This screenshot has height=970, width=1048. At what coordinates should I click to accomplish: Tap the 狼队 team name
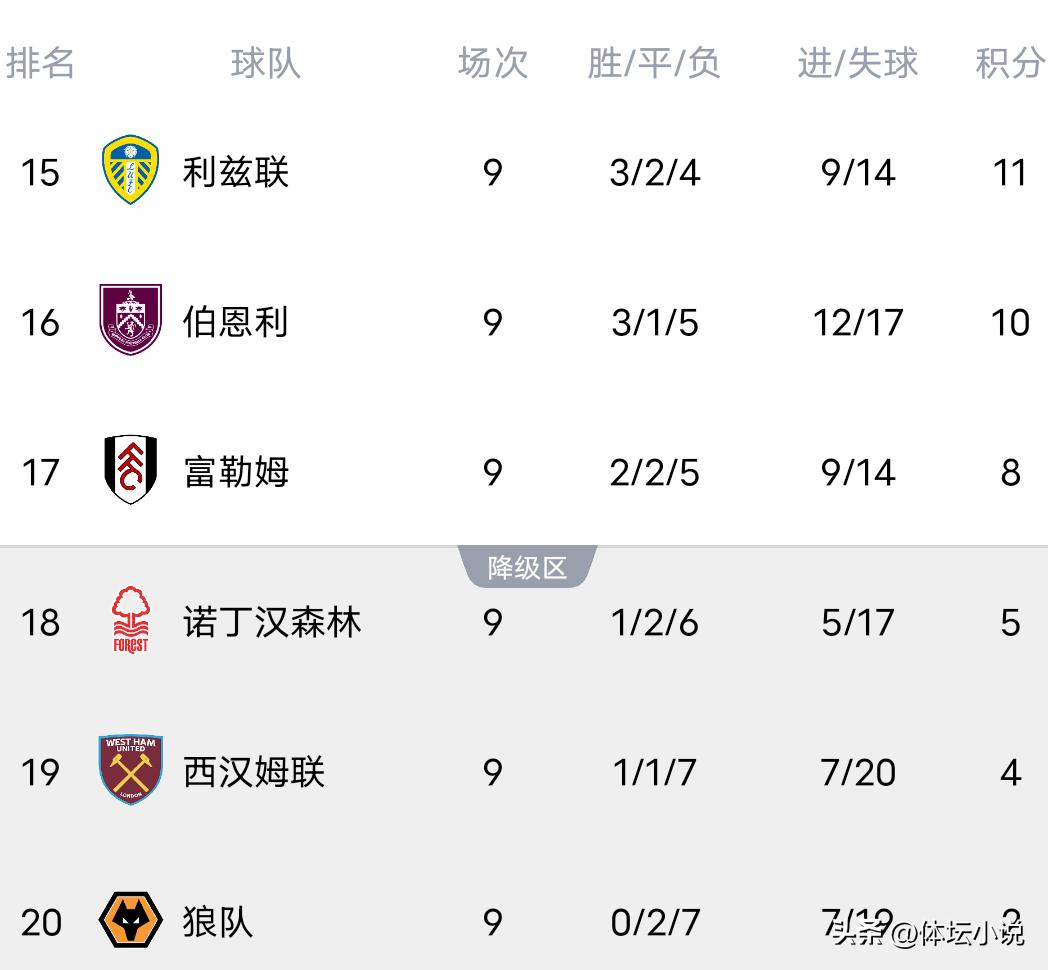tap(218, 921)
